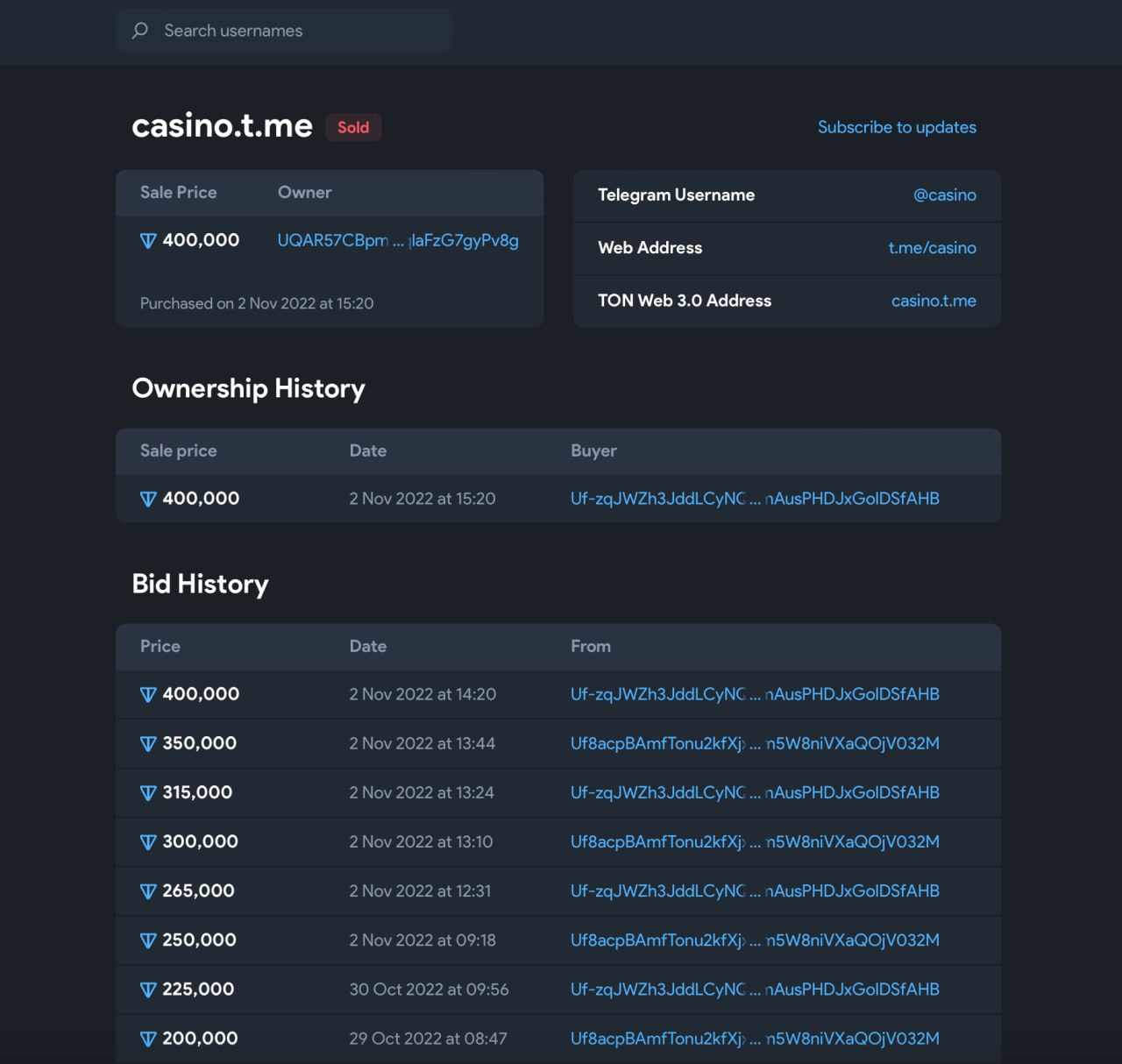Click TON icon beside 250,000 bid

pos(148,940)
